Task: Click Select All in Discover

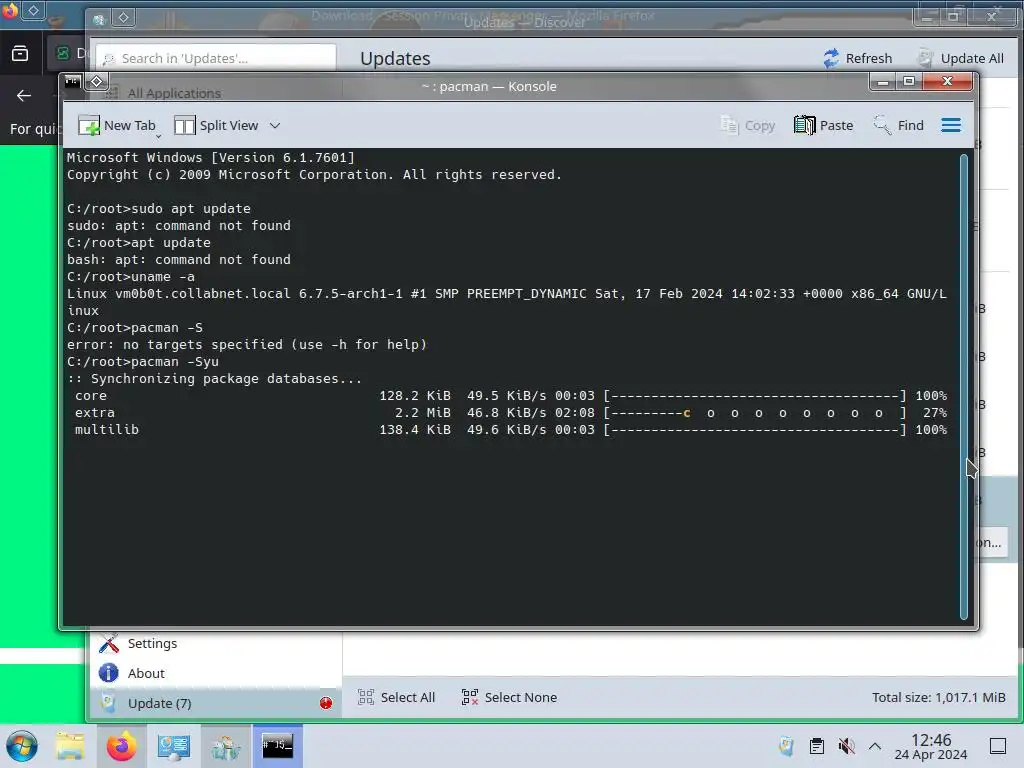Action: 396,697
